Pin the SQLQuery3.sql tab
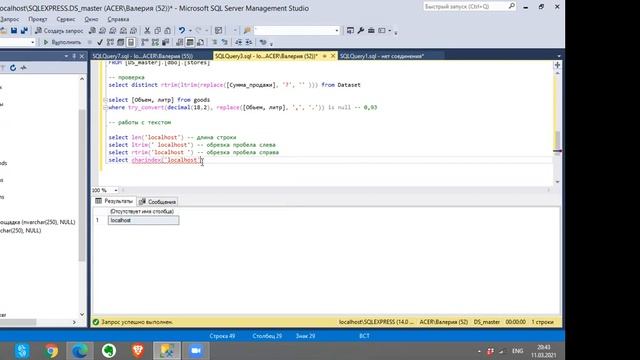The height and width of the screenshot is (360, 640). coord(324,56)
